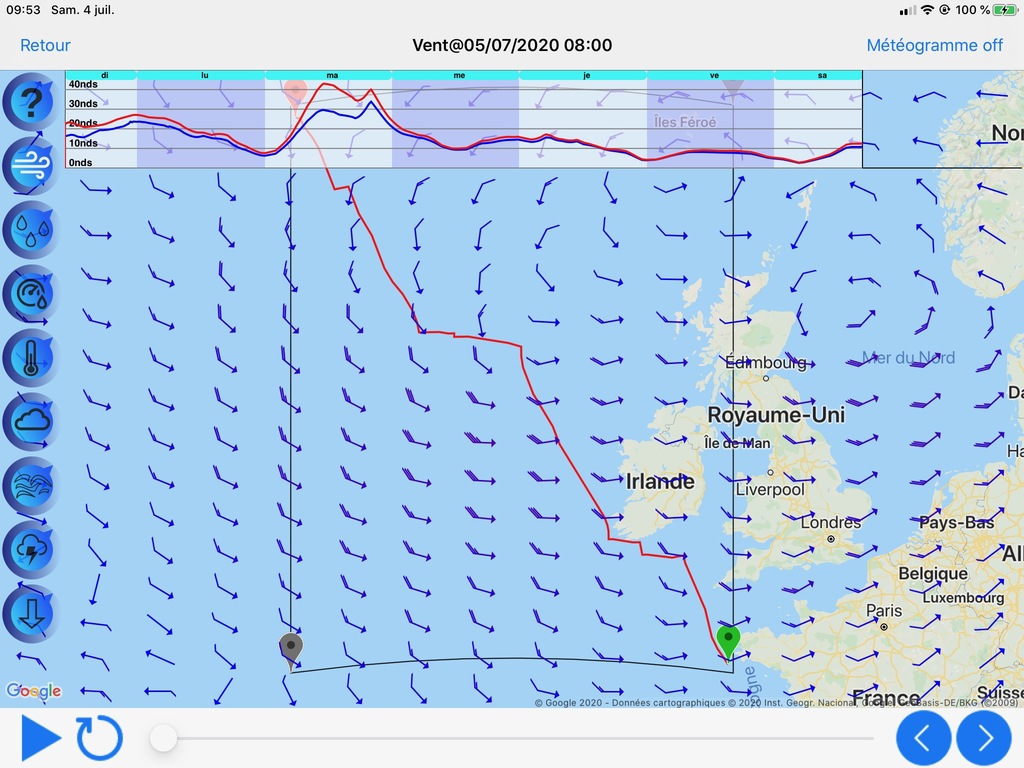Screen dimensions: 1024x768
Task: Tap the Île de Man label
Action: click(x=737, y=443)
